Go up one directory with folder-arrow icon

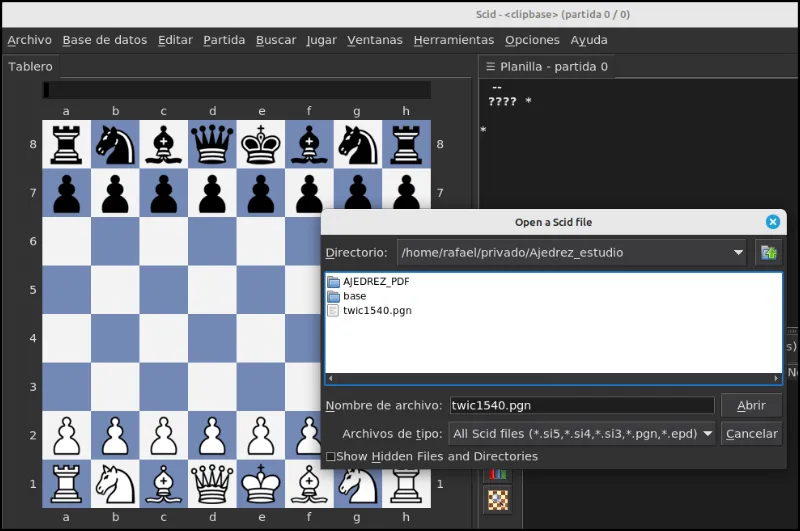pos(768,252)
